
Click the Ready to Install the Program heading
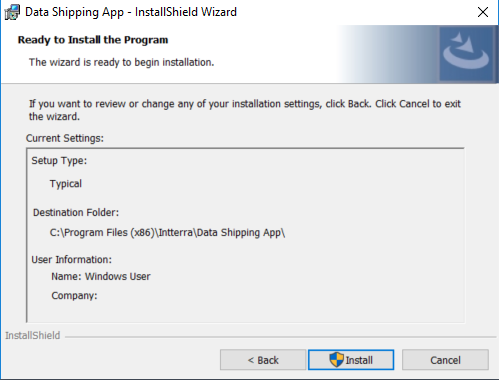tap(93, 40)
